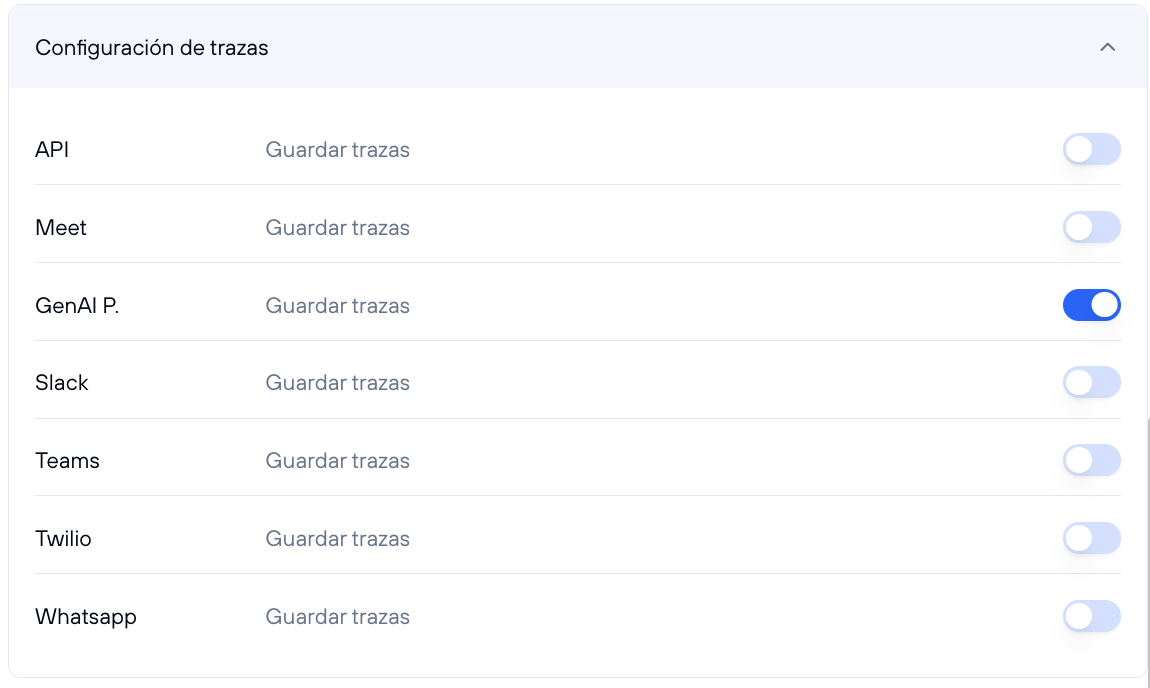Activate the Whatsapp traces toggle
Viewport: 1150px width, 688px height.
tap(1091, 616)
